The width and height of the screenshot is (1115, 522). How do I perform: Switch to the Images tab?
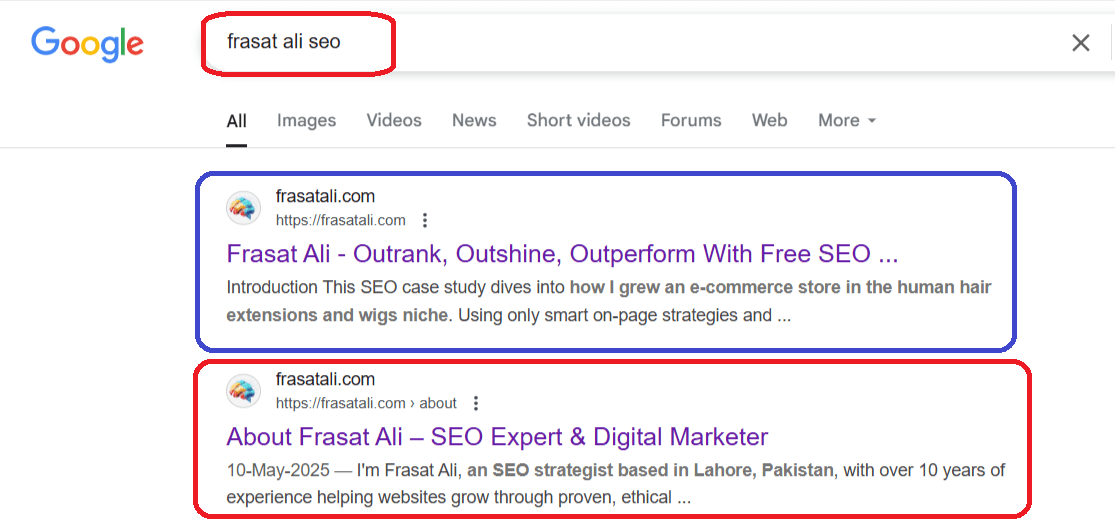tap(306, 121)
